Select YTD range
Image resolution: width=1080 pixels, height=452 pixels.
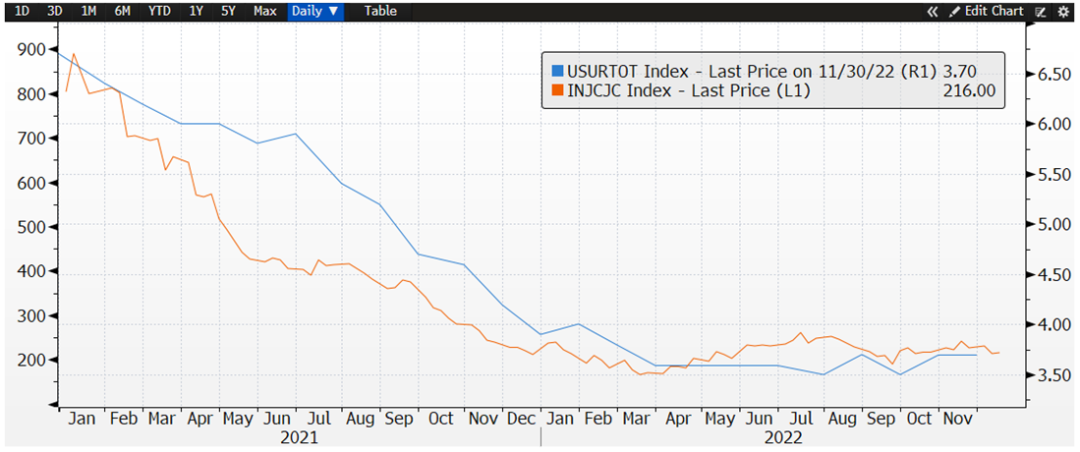pyautogui.click(x=158, y=11)
